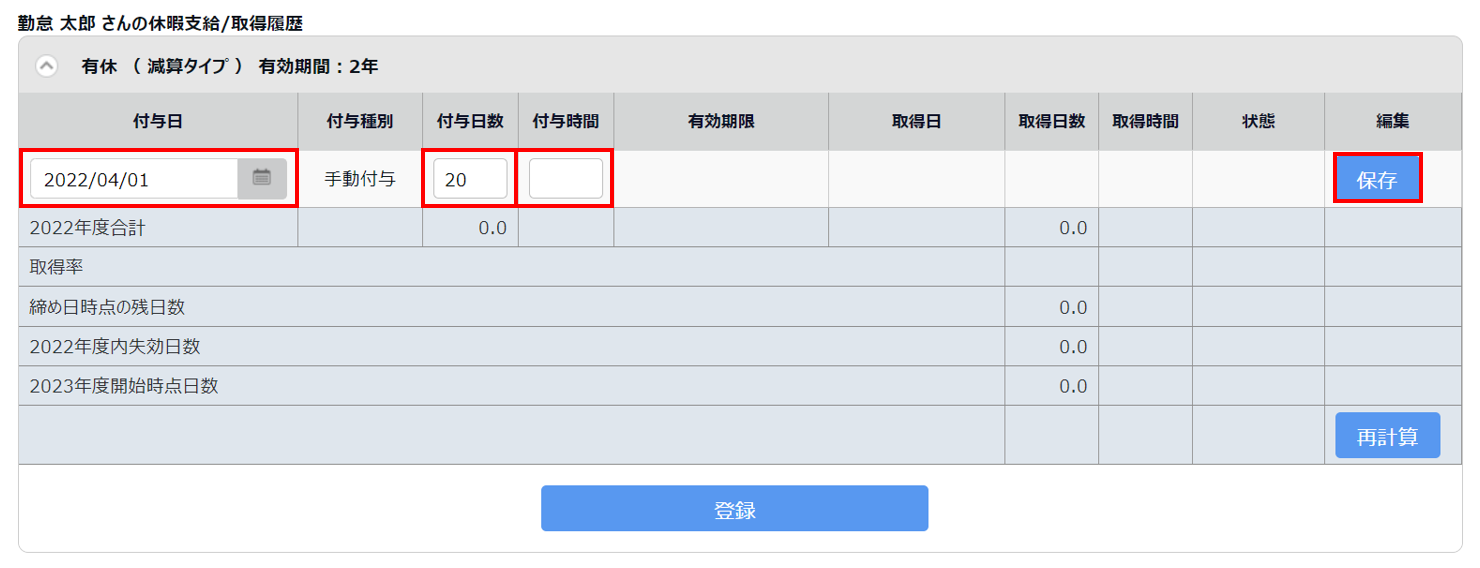Click the 状態 column header
1480x568 pixels.
click(x=1258, y=121)
